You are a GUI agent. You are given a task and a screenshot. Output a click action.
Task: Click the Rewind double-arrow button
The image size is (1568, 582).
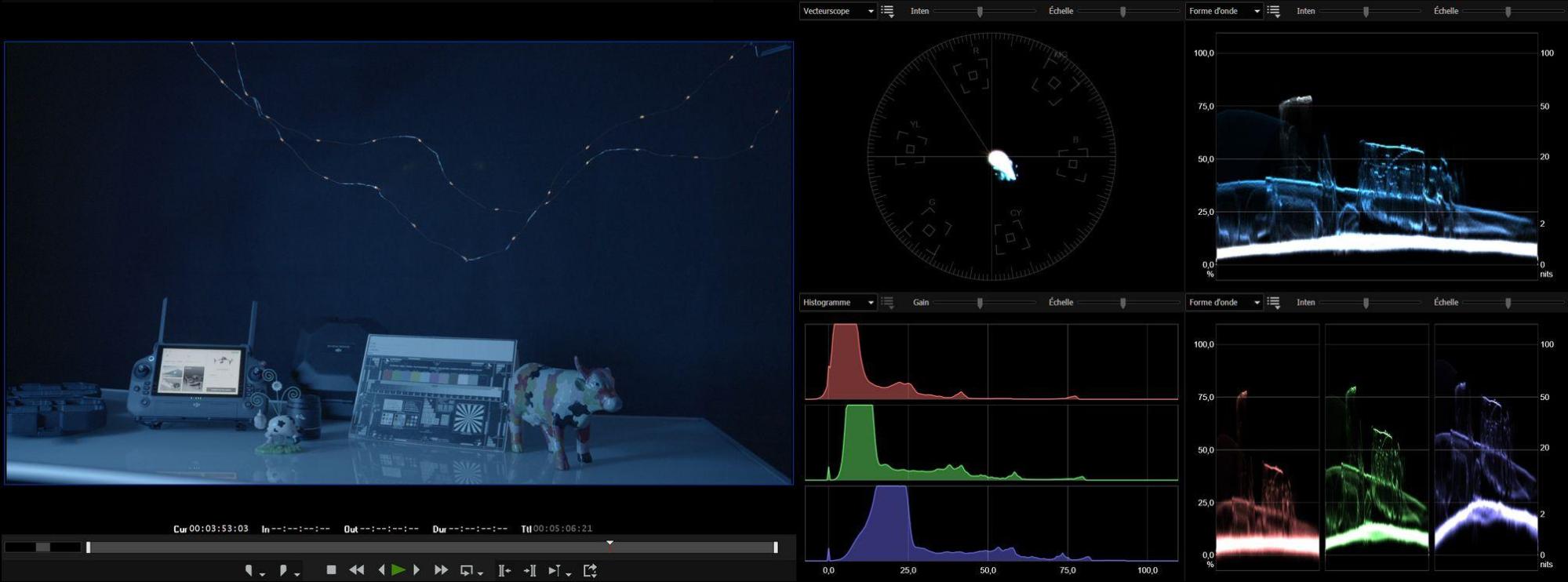(356, 570)
